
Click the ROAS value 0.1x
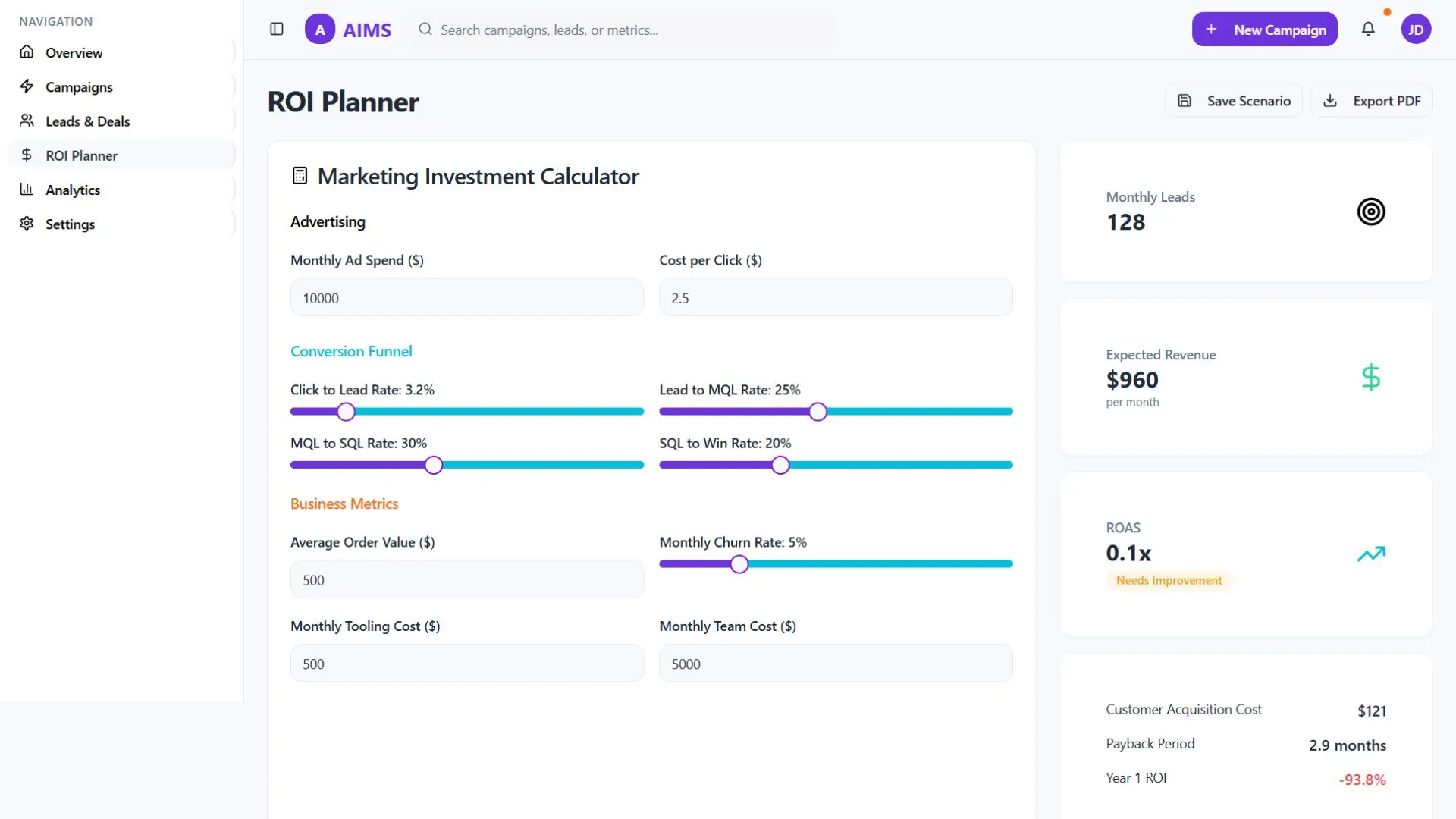coord(1128,553)
